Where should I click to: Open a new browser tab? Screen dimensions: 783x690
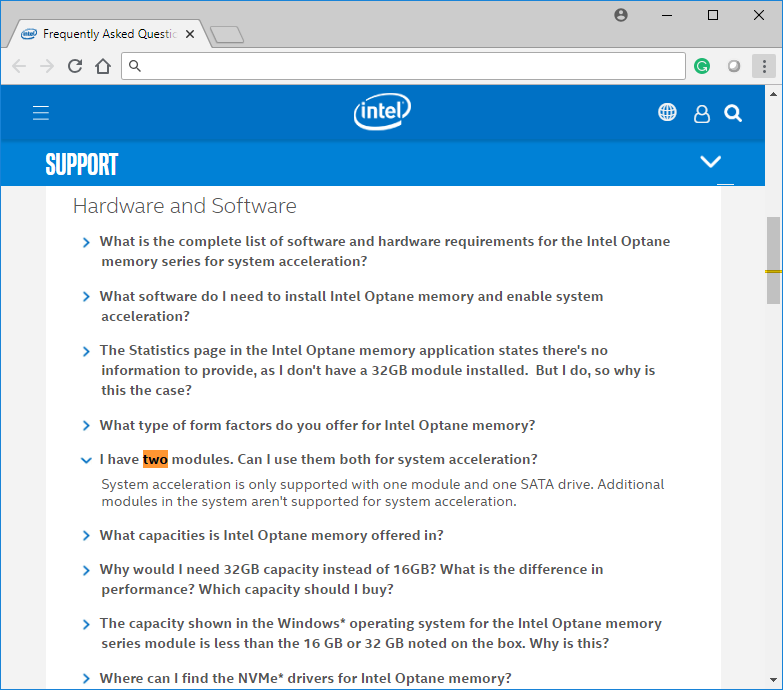pyautogui.click(x=227, y=34)
